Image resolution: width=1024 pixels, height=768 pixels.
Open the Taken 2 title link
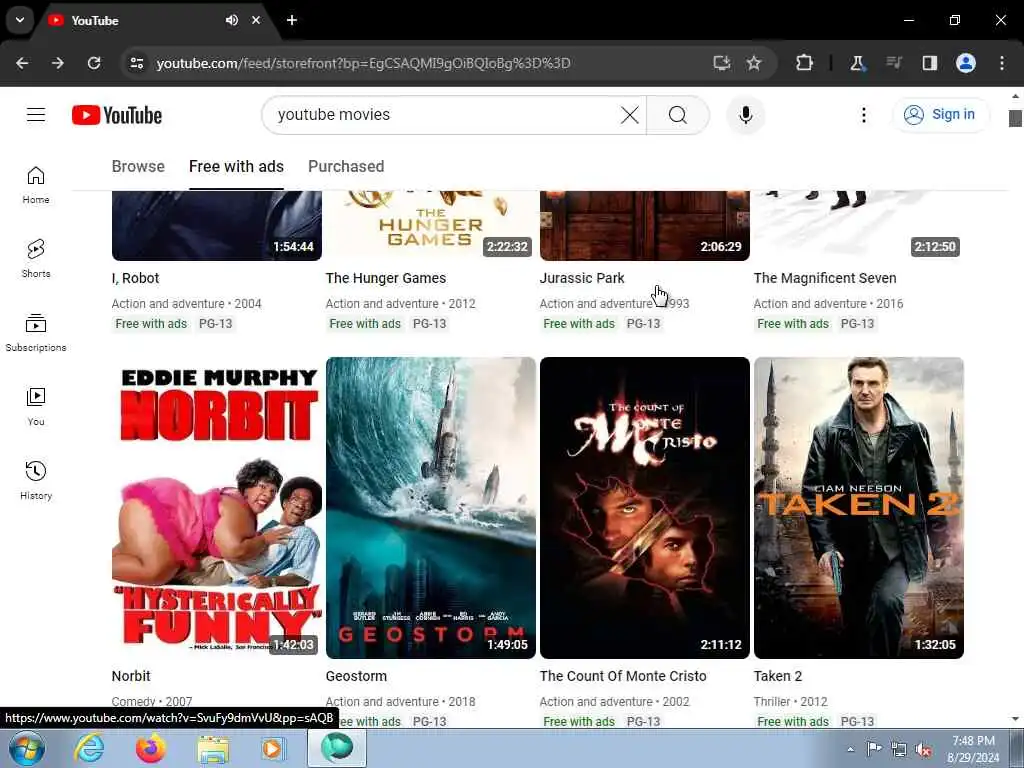tap(778, 676)
